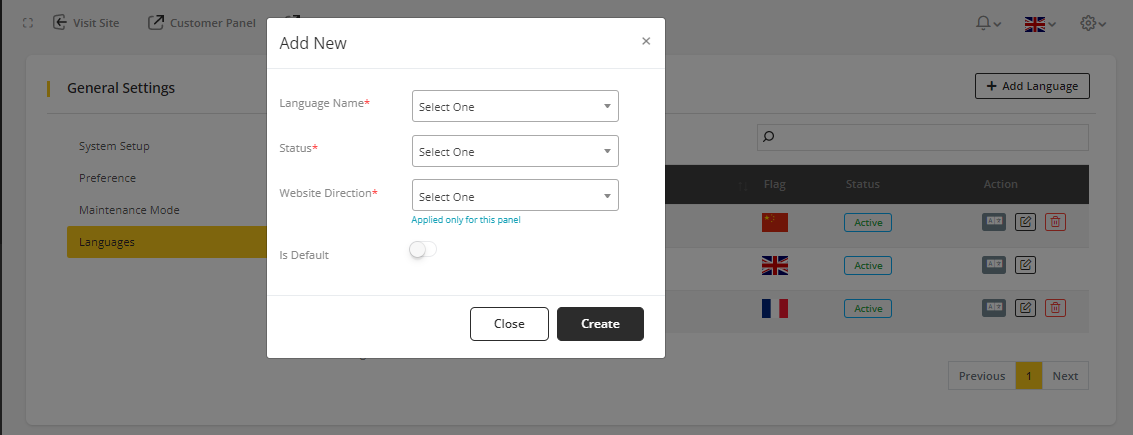The image size is (1133, 435).
Task: Click the language search field
Action: [922, 137]
